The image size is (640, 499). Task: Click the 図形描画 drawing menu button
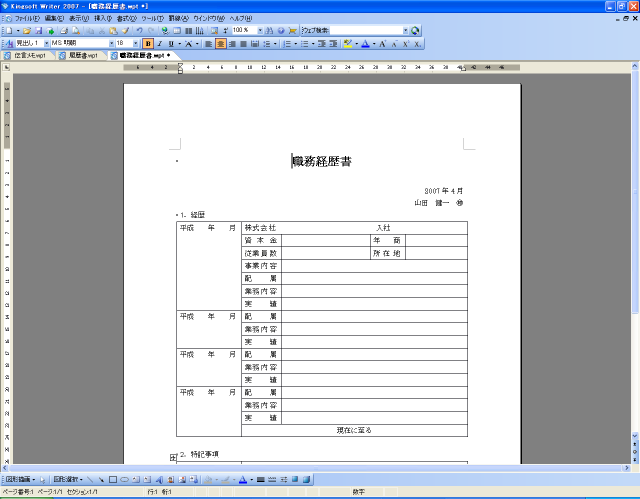coord(20,479)
